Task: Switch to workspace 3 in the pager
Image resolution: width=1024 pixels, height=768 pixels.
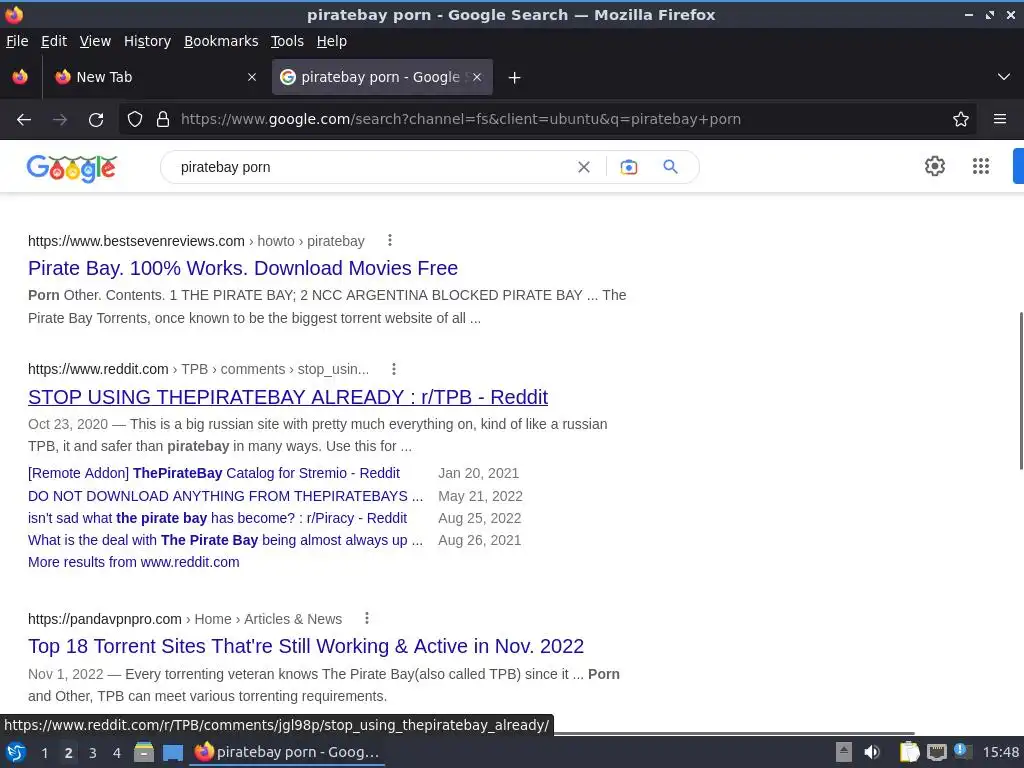Action: pos(93,753)
